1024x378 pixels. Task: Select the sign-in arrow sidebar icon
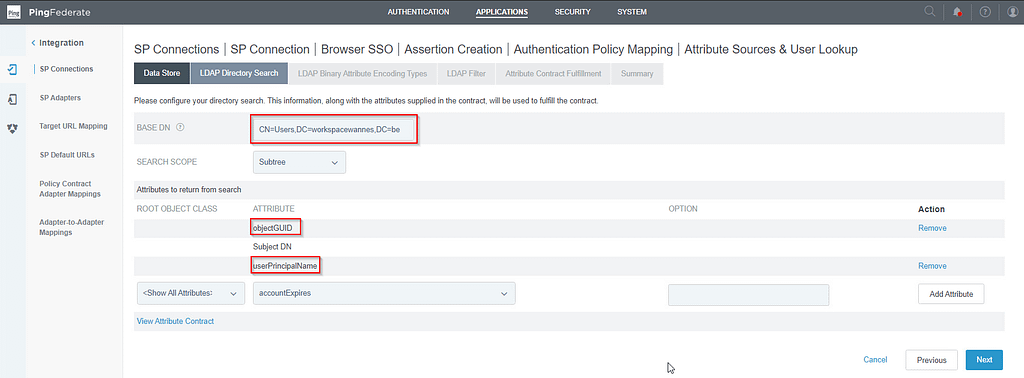(x=12, y=69)
